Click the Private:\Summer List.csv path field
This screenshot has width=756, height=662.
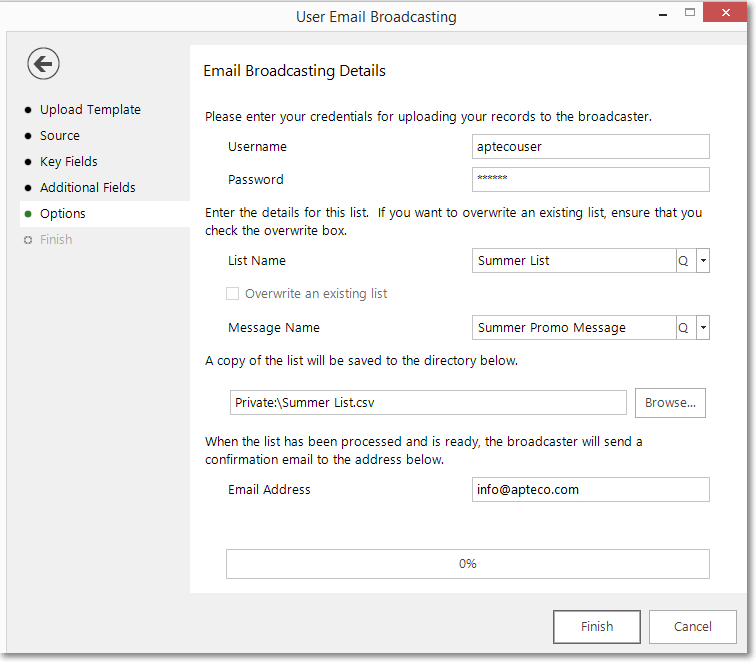pyautogui.click(x=428, y=403)
